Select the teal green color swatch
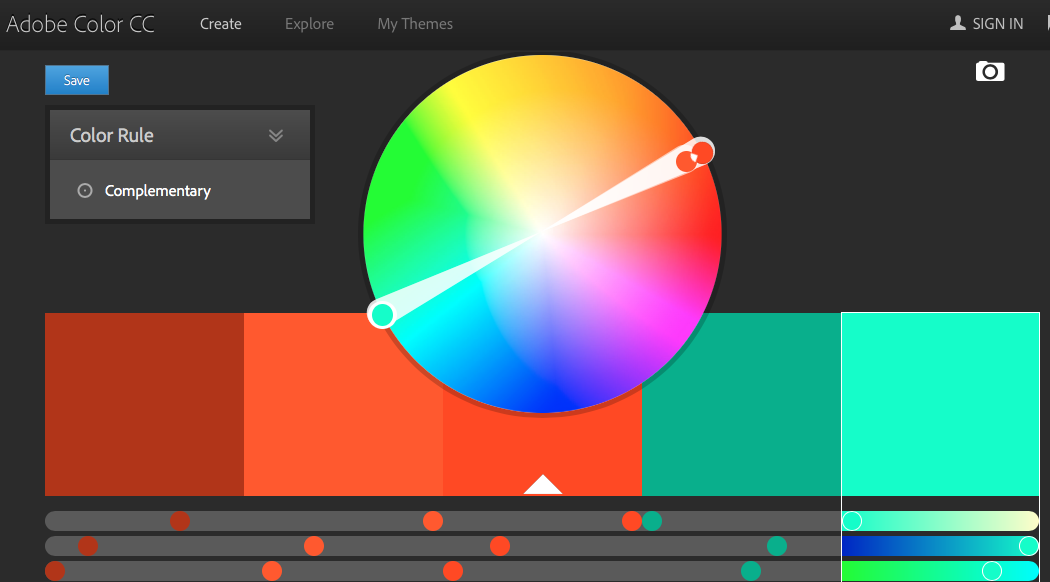 (x=741, y=404)
